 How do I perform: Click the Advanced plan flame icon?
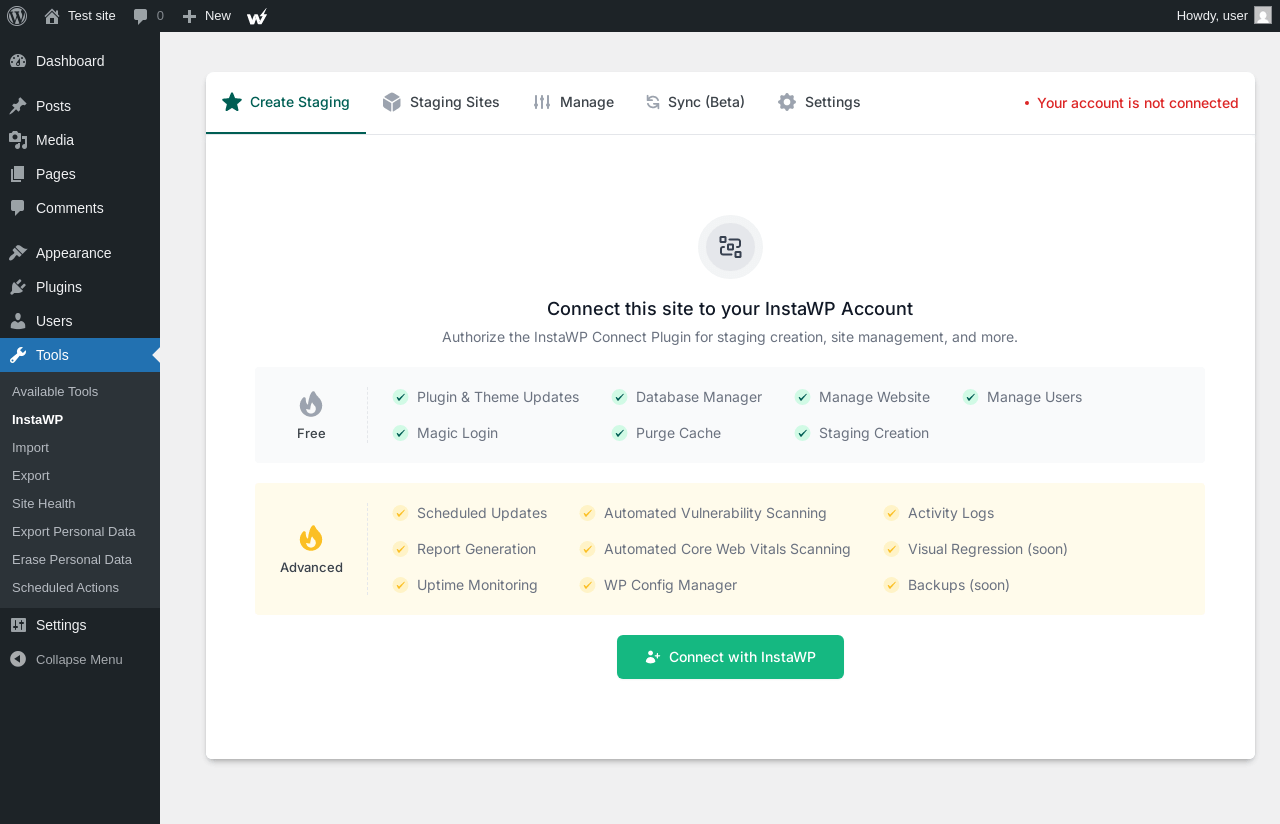coord(311,538)
